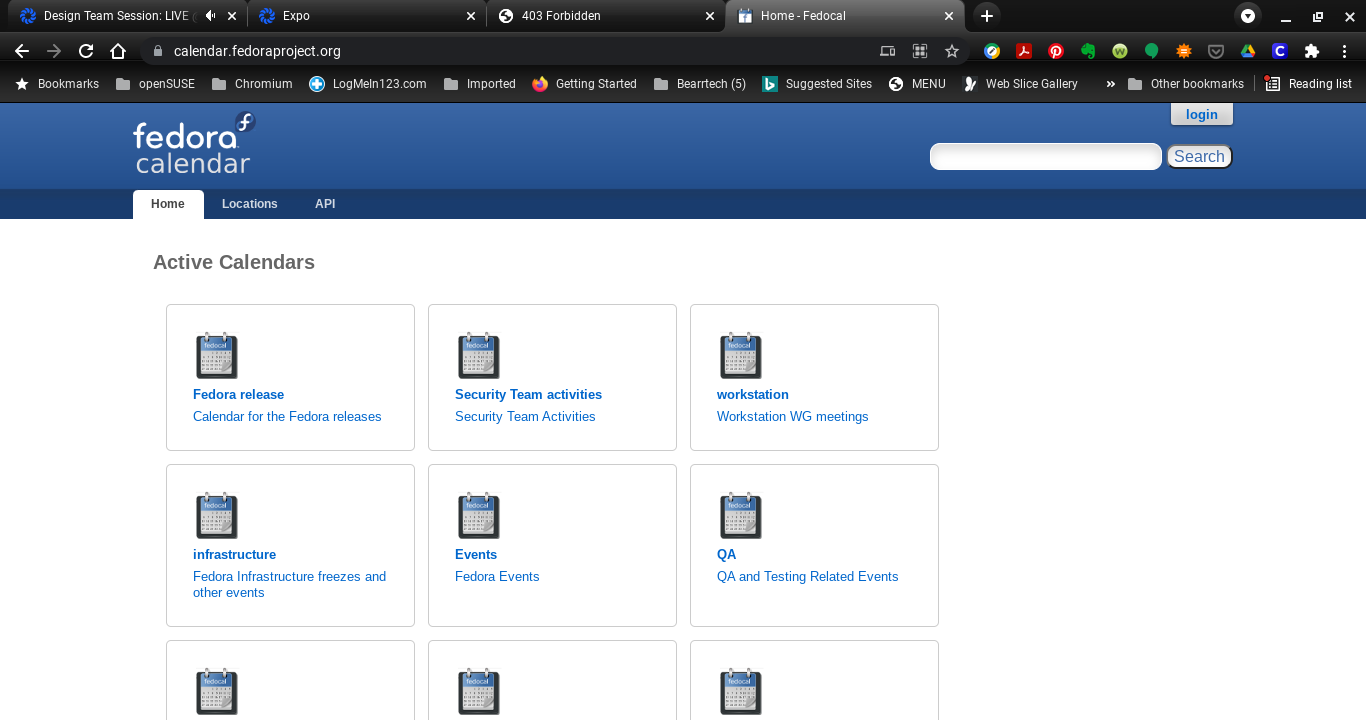Open the workstation title link
This screenshot has width=1366, height=720.
click(753, 395)
